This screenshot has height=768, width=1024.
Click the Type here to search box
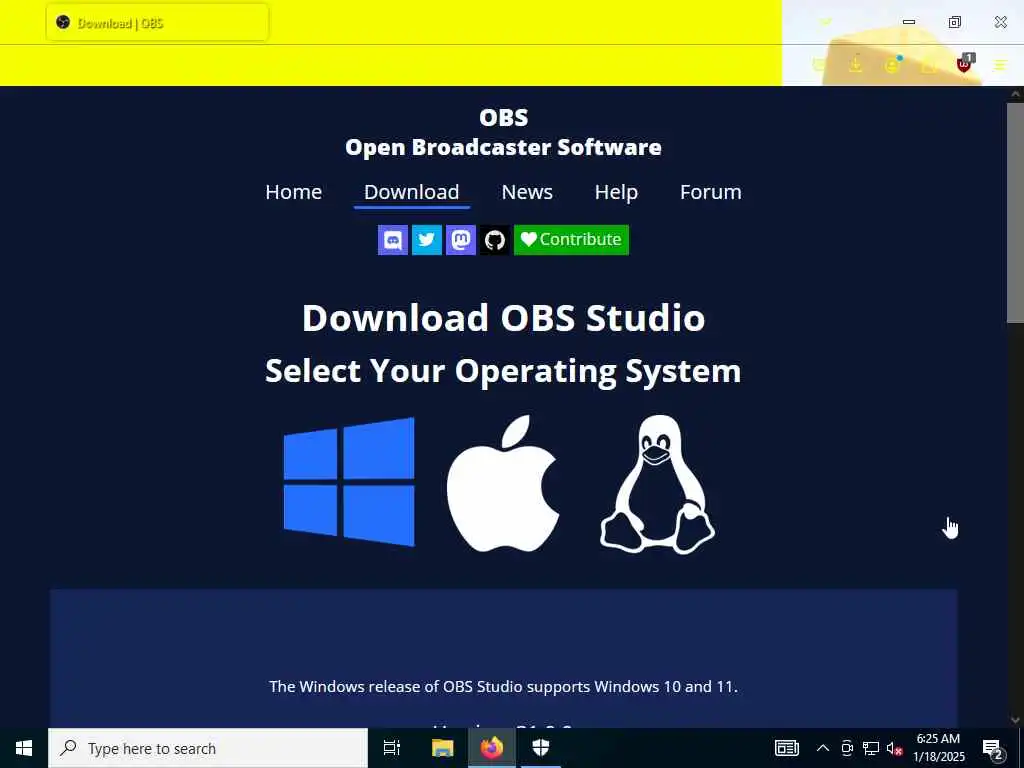tap(208, 748)
